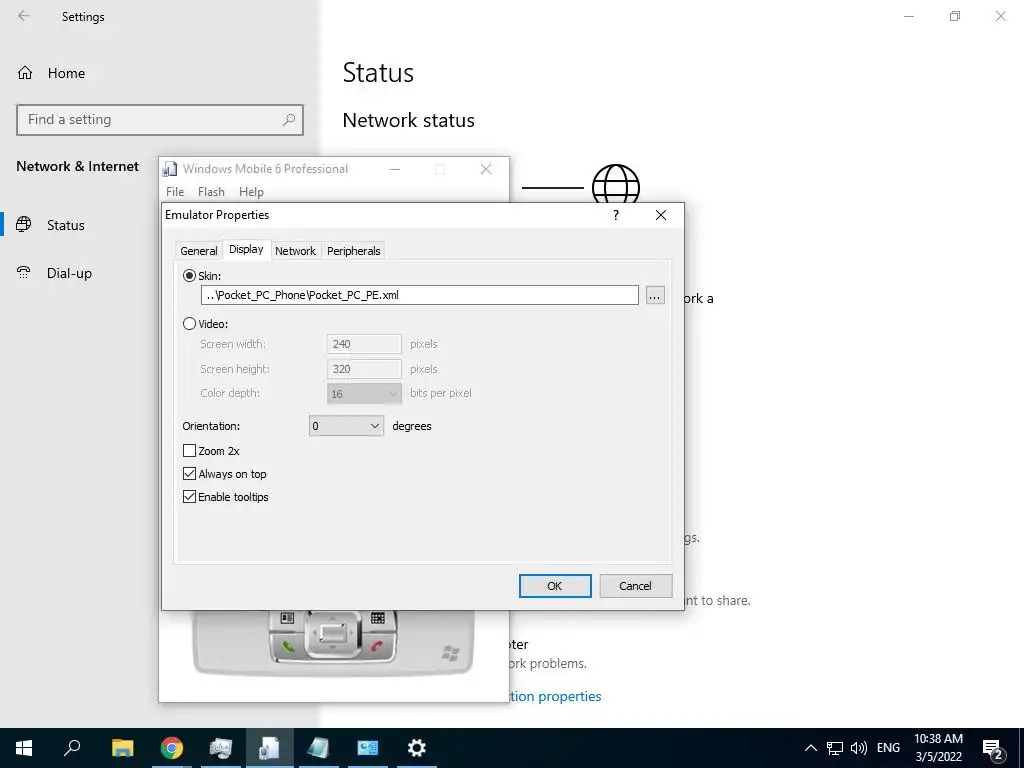
Task: Click the ENG language indicator
Action: (888, 748)
